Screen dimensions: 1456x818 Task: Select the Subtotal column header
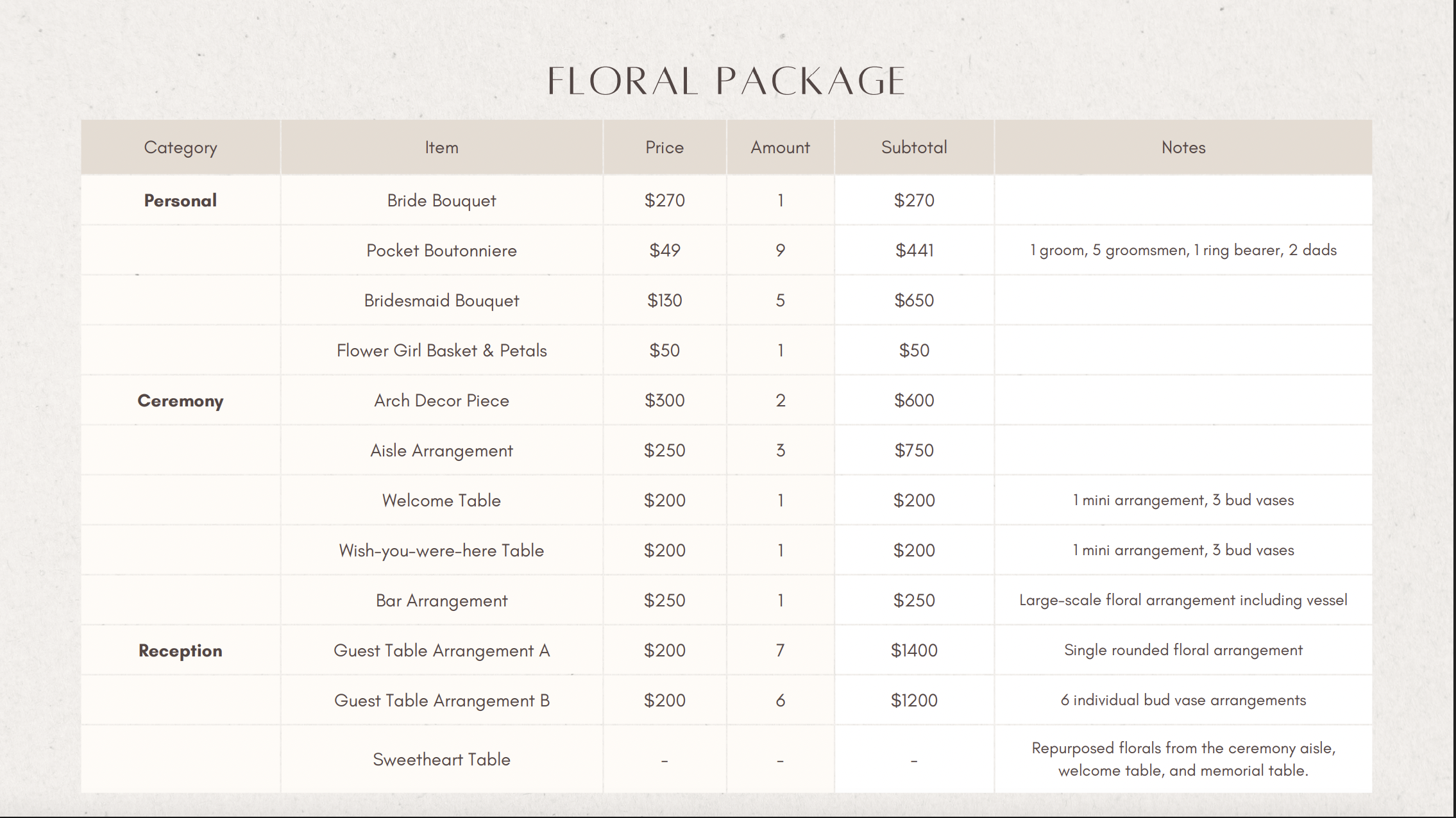click(914, 147)
